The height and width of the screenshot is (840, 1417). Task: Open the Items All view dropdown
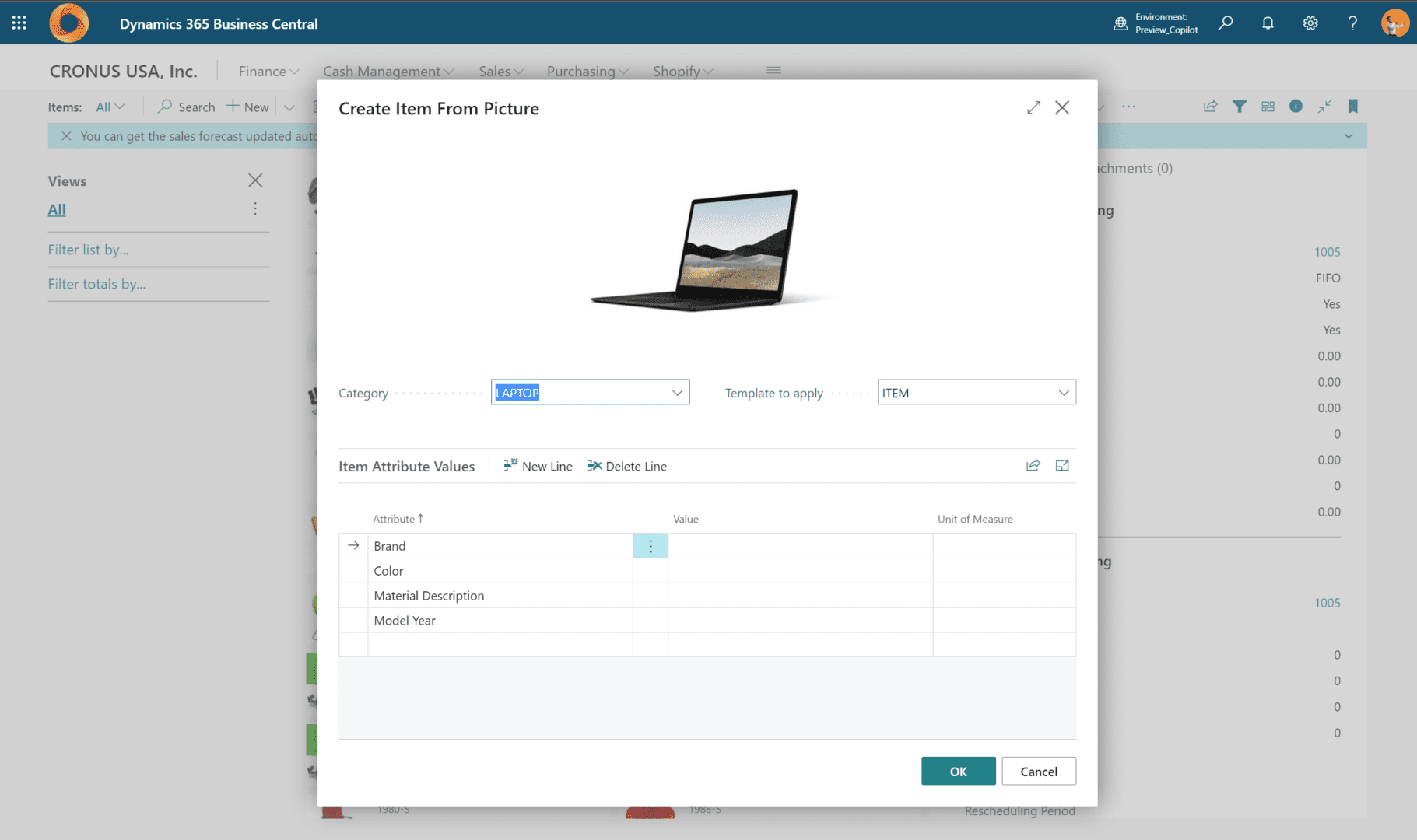pyautogui.click(x=110, y=107)
